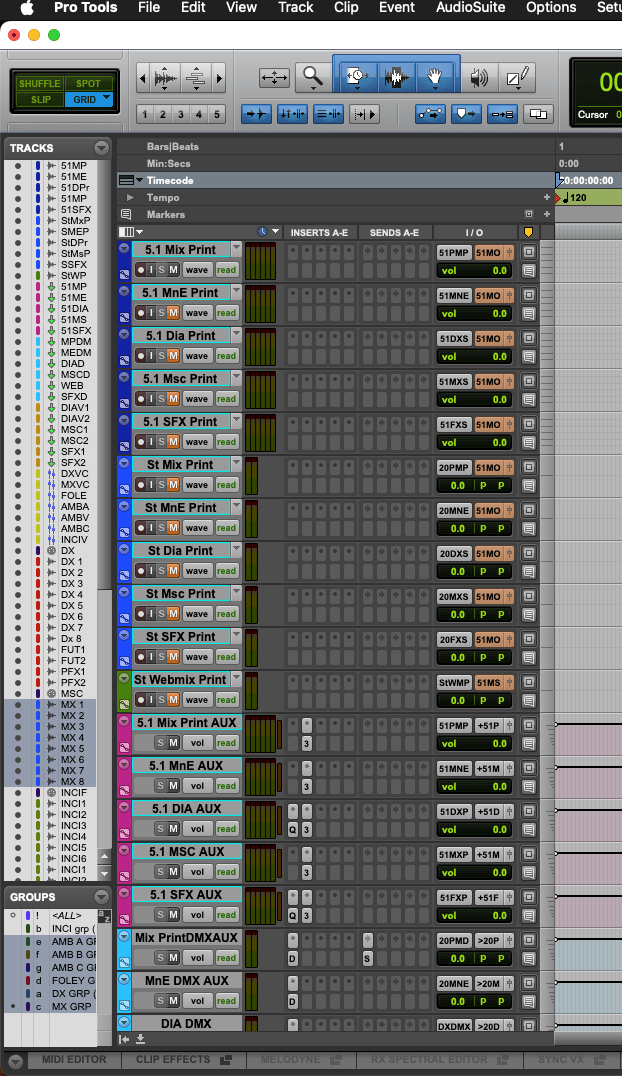Open the Apple menu
Image resolution: width=622 pixels, height=1076 pixels.
tap(27, 8)
